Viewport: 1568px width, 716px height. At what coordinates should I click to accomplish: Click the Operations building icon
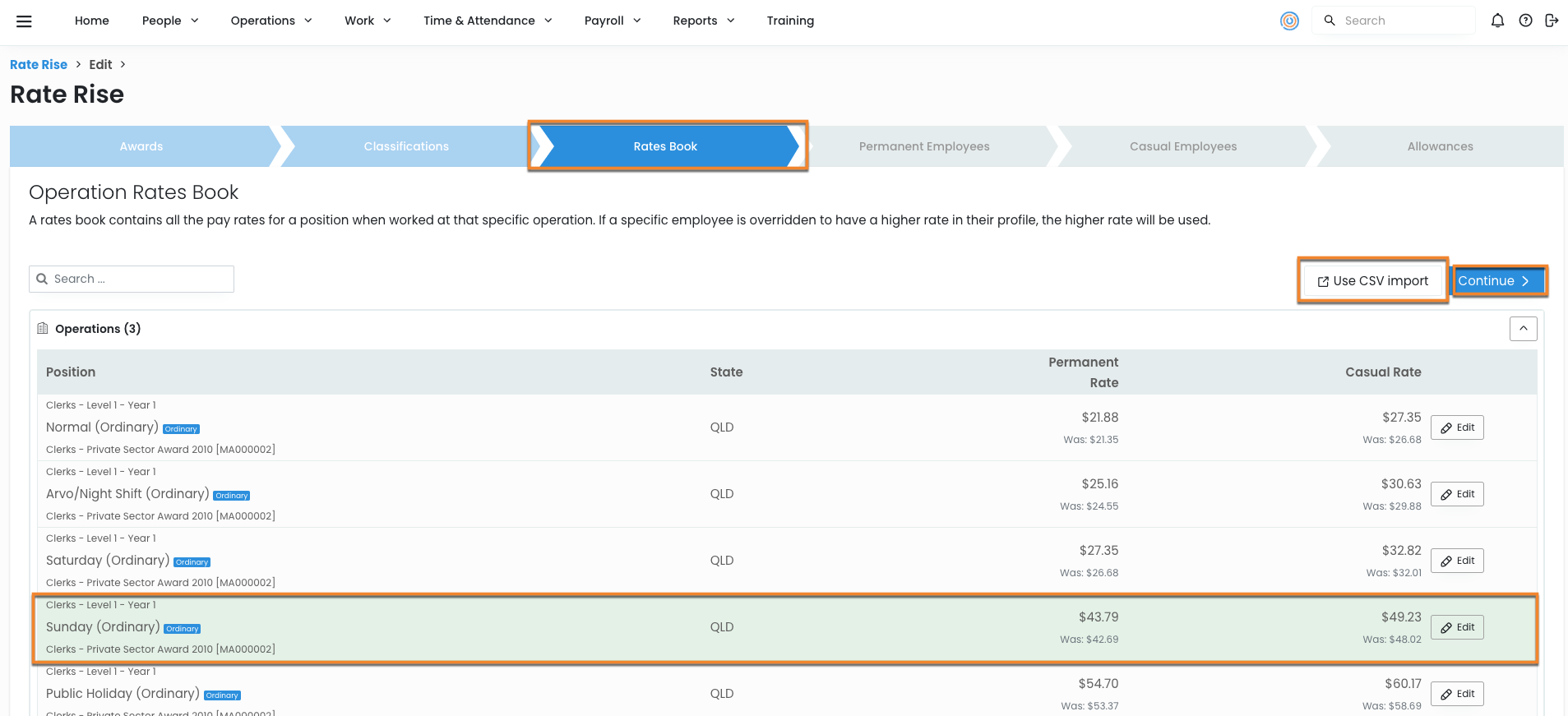pos(43,329)
